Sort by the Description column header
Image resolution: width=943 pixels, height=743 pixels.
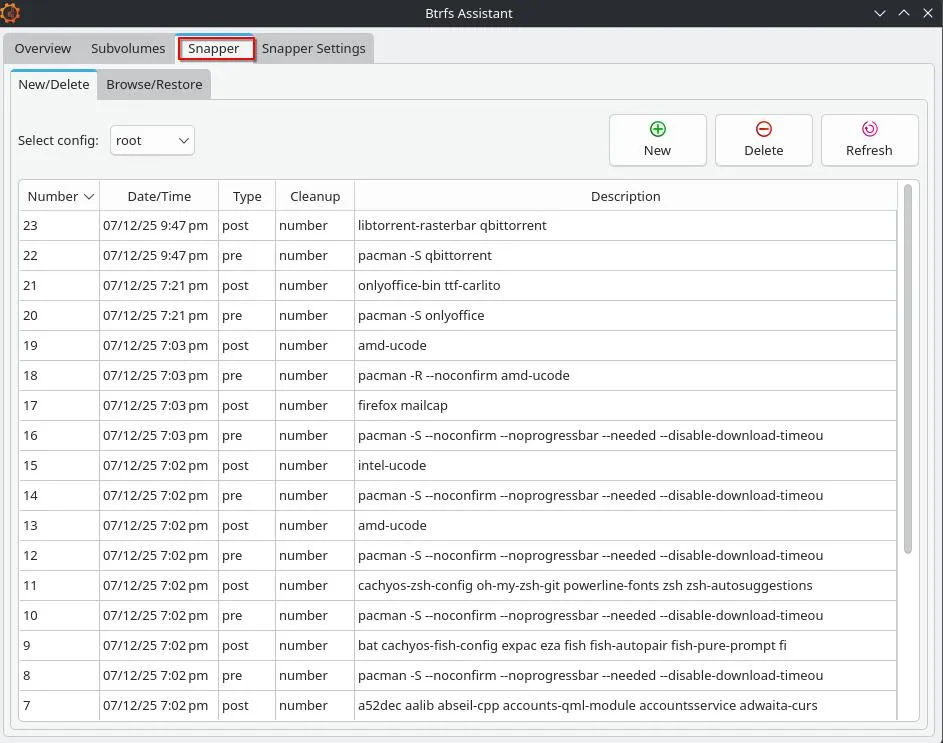tap(625, 196)
